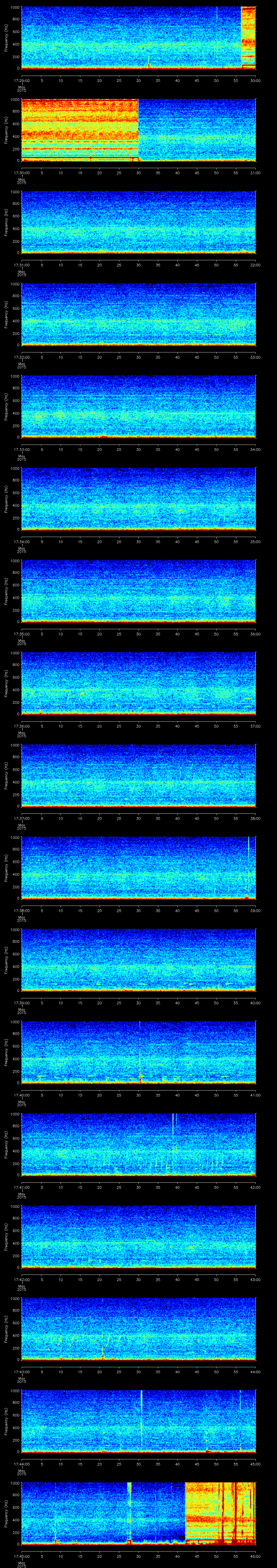The width and height of the screenshot is (277, 1568).
Task: Select the spectrogram panel beginning at 17:30:00
Action: pyautogui.click(x=138, y=130)
